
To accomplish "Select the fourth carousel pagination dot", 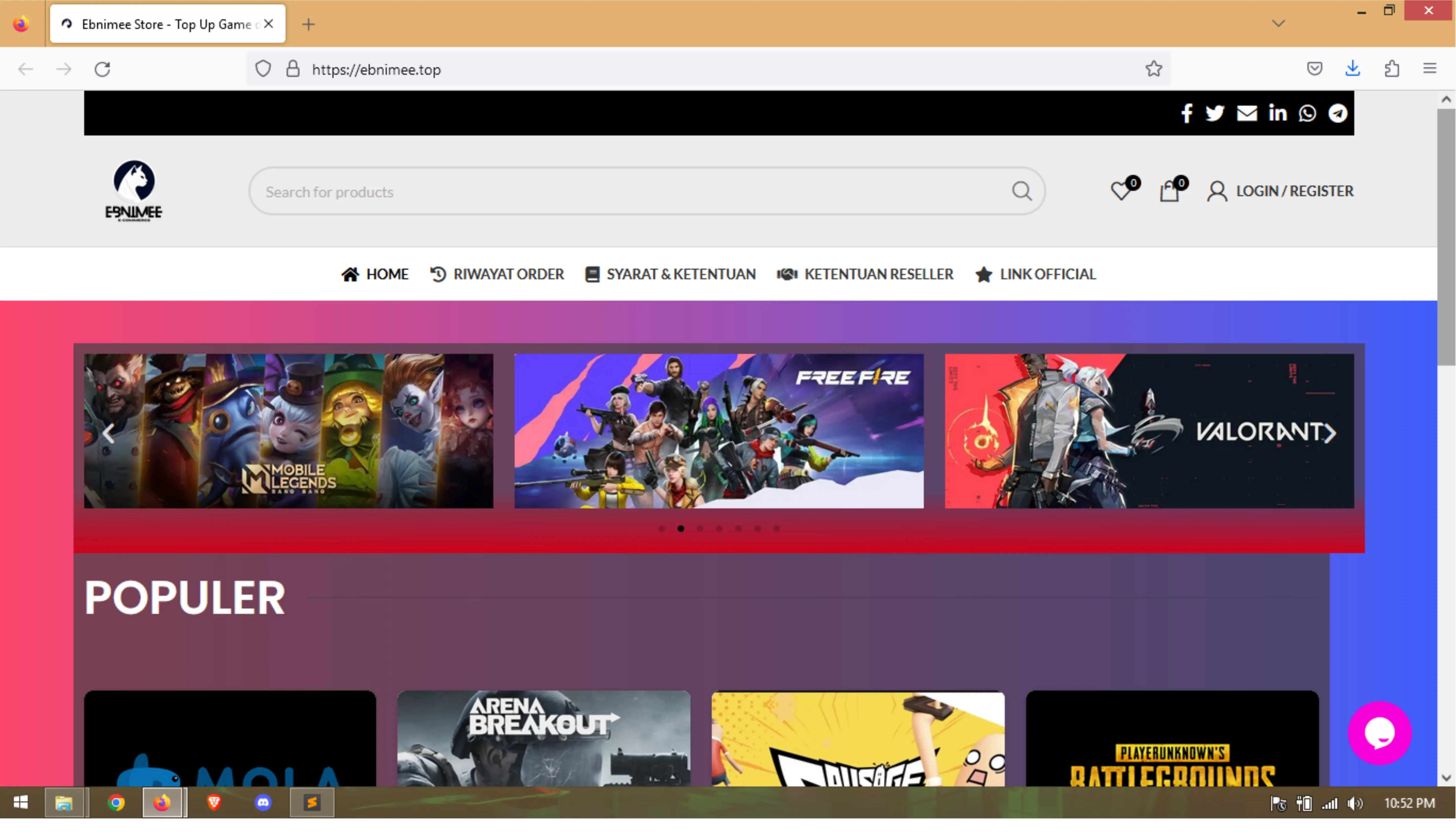I will 719,529.
